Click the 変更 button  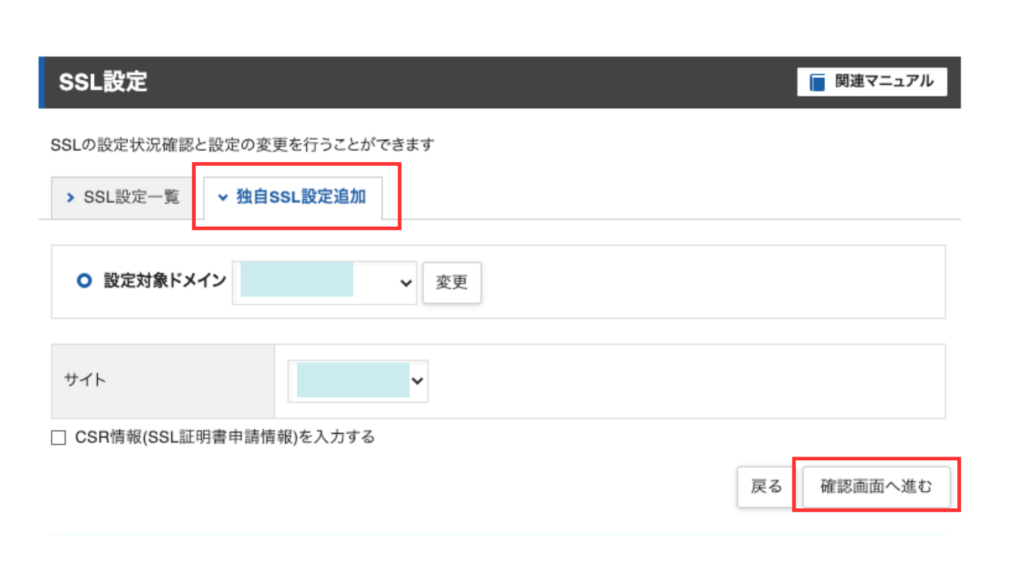click(x=452, y=283)
